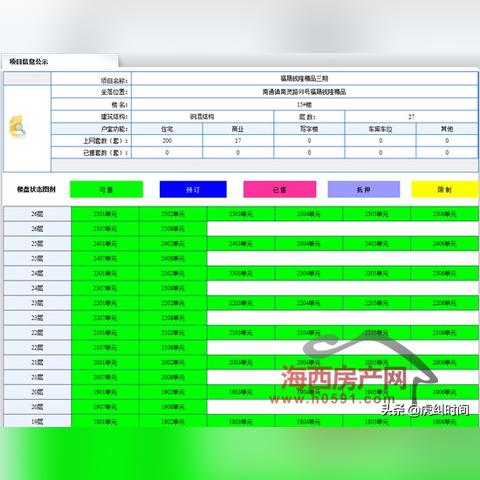Click the 上网套数 row label

click(x=106, y=141)
